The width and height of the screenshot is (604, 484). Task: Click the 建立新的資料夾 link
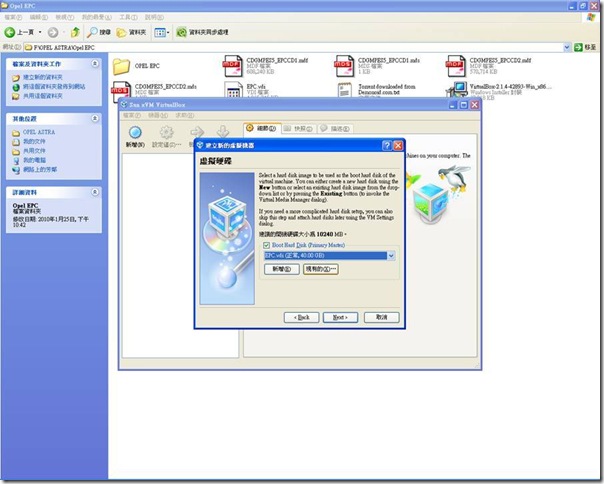pos(43,77)
